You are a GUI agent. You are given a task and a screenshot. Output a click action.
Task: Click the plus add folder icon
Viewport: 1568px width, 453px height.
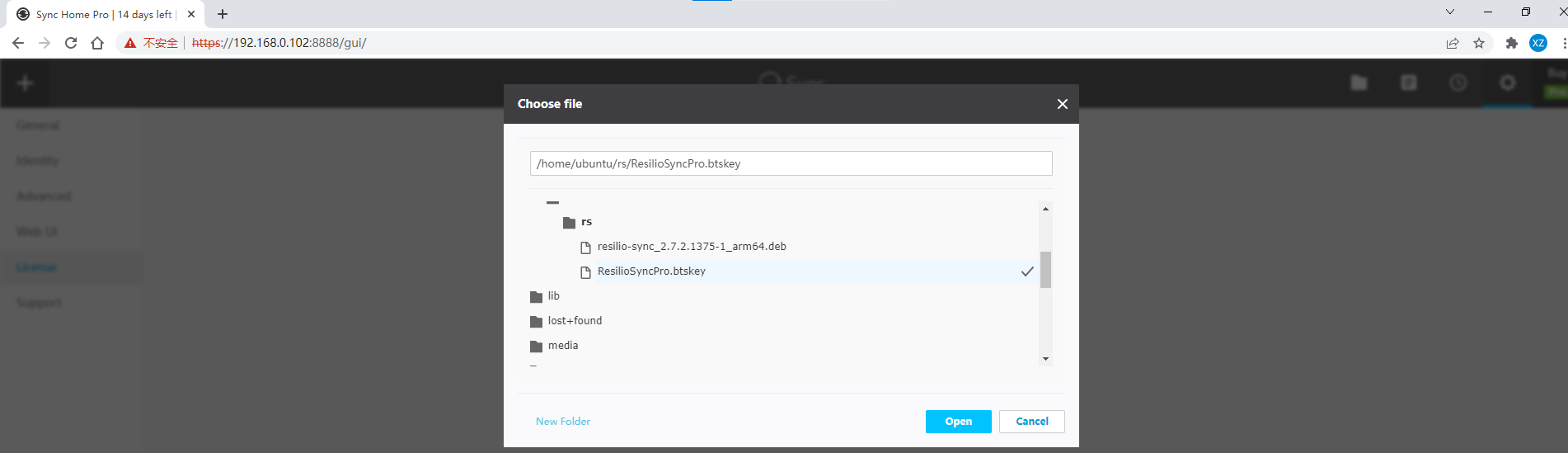click(x=25, y=83)
